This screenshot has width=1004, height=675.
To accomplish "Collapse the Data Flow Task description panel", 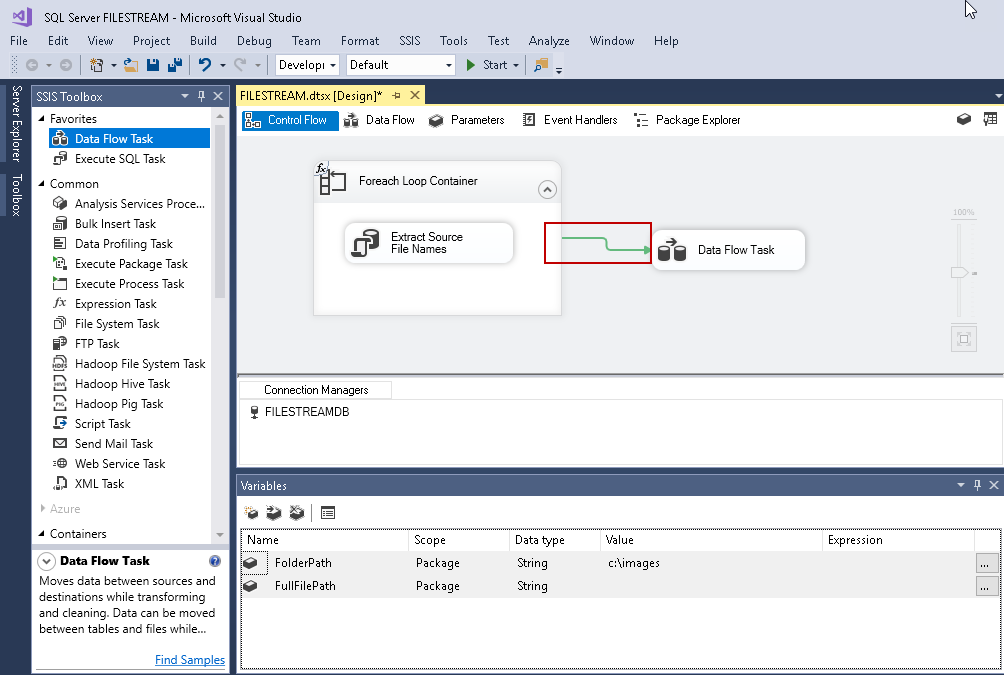I will click(46, 562).
